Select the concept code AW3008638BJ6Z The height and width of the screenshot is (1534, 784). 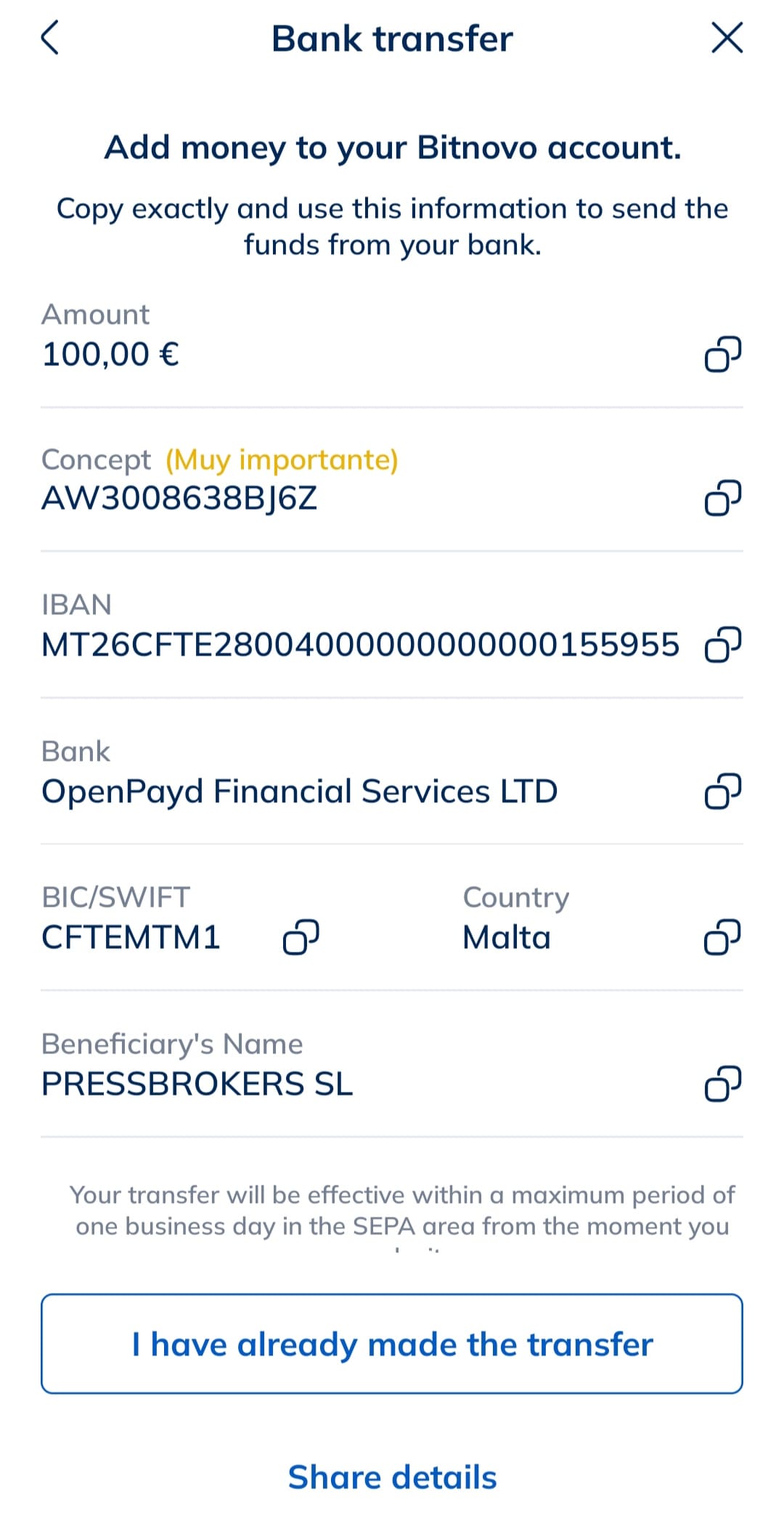(179, 498)
